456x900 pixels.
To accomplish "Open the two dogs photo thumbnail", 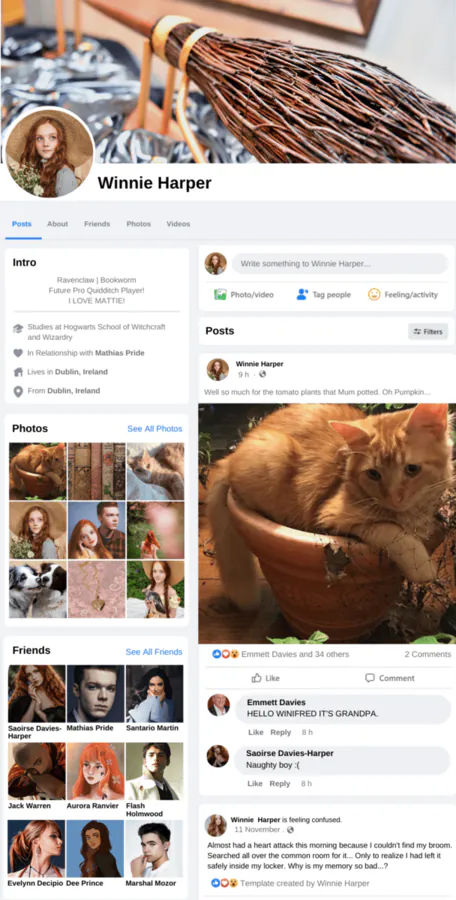I will coord(38,589).
